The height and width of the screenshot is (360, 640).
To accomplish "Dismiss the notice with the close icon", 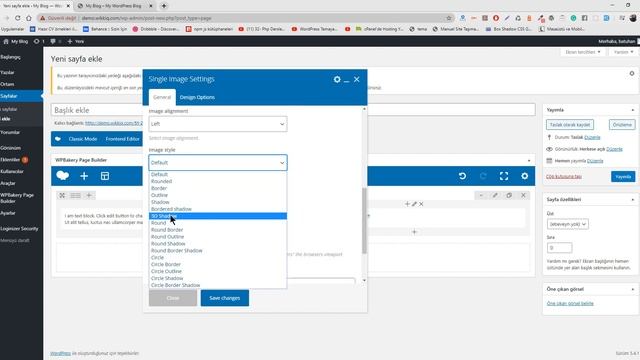I will (x=632, y=73).
